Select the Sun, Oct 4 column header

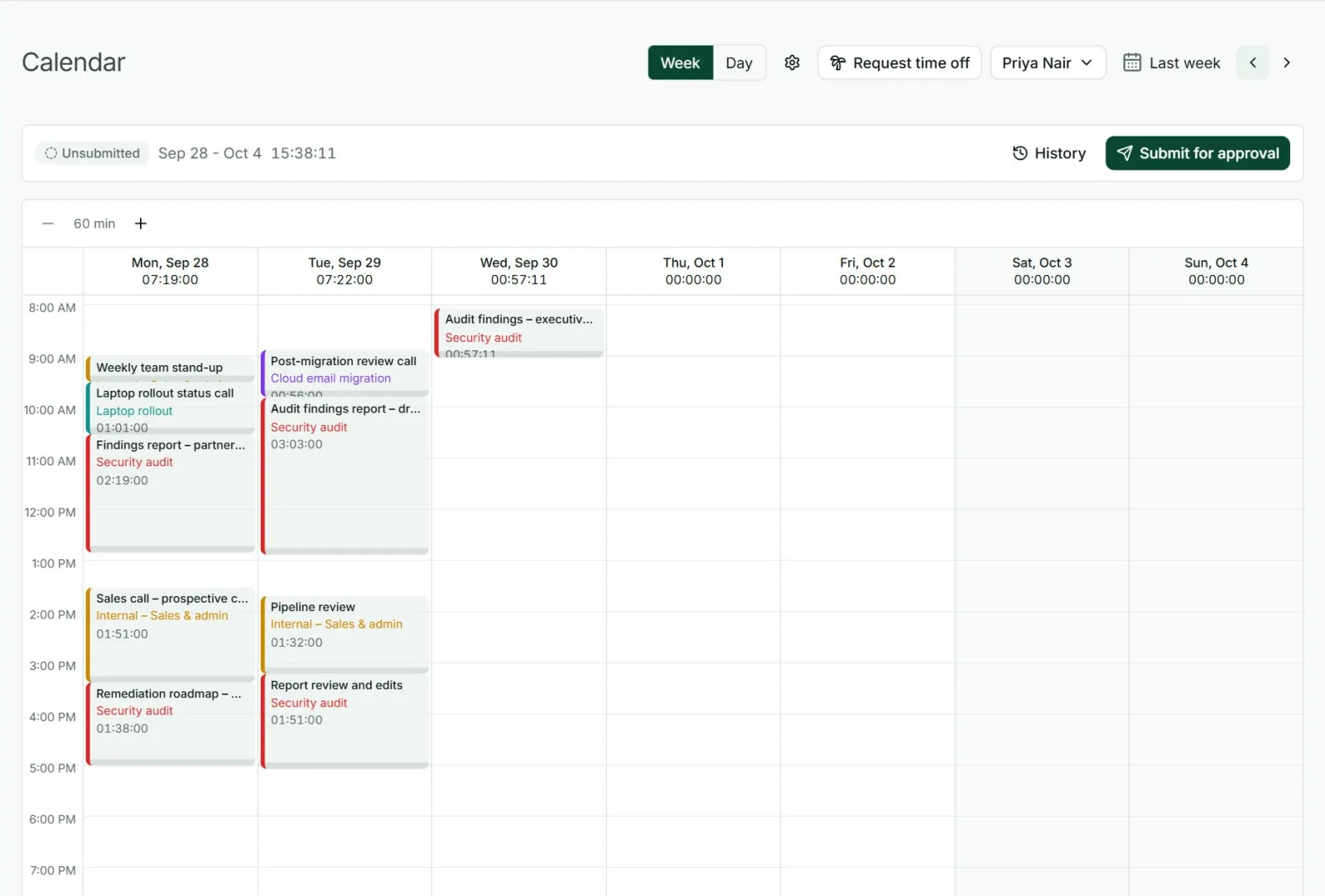click(x=1217, y=271)
